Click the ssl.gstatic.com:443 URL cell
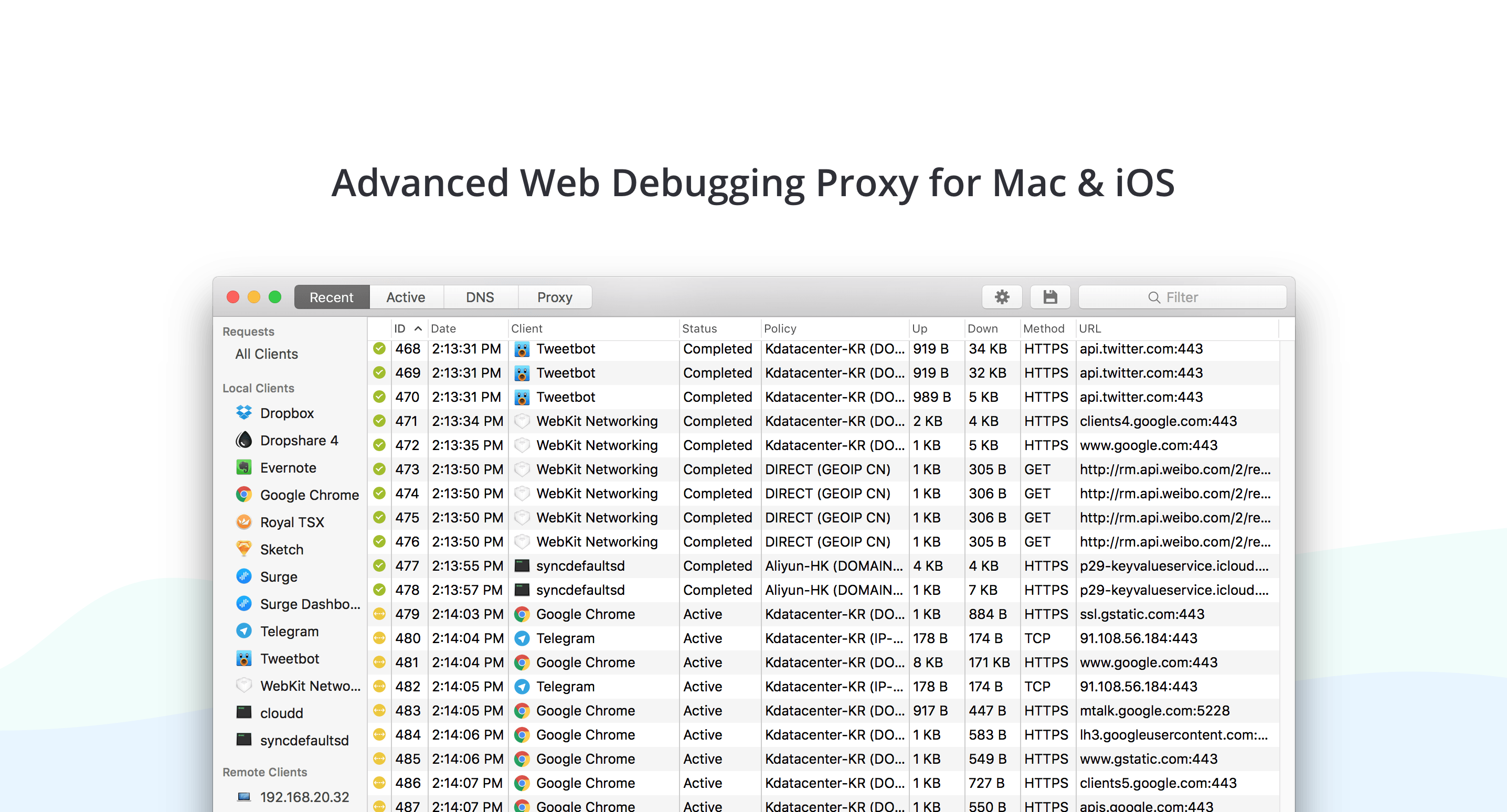This screenshot has height=812, width=1507. coord(1142,614)
